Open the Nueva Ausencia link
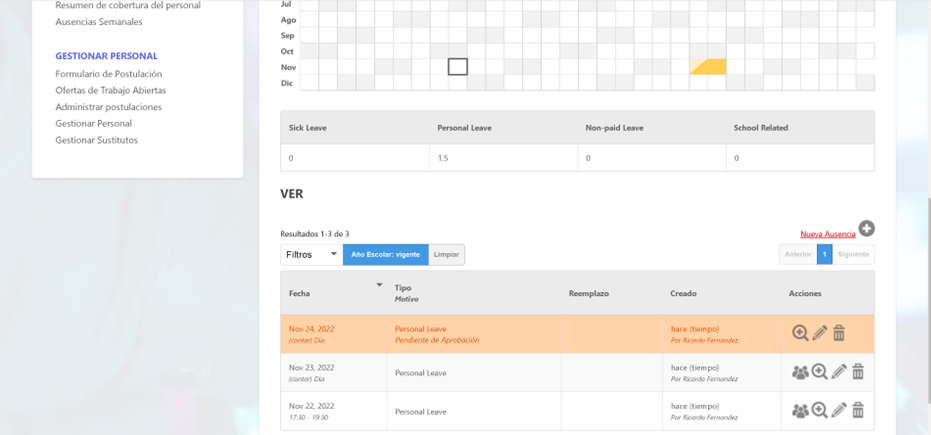Image resolution: width=931 pixels, height=435 pixels. [x=826, y=234]
